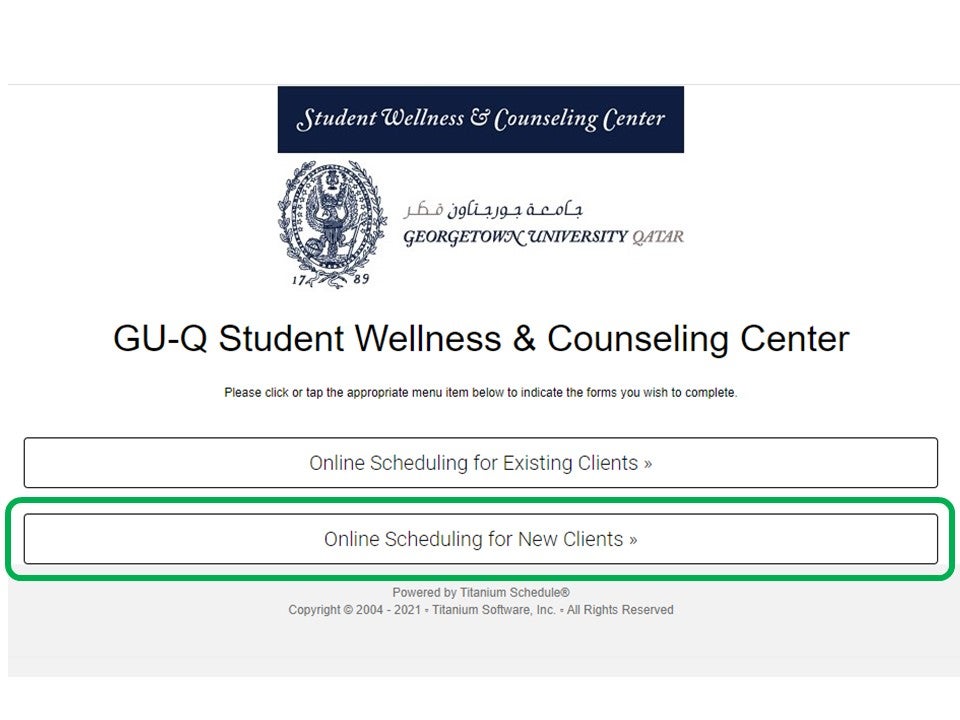
Task: Click the '89' numeral beside the seal
Action: [x=361, y=279]
